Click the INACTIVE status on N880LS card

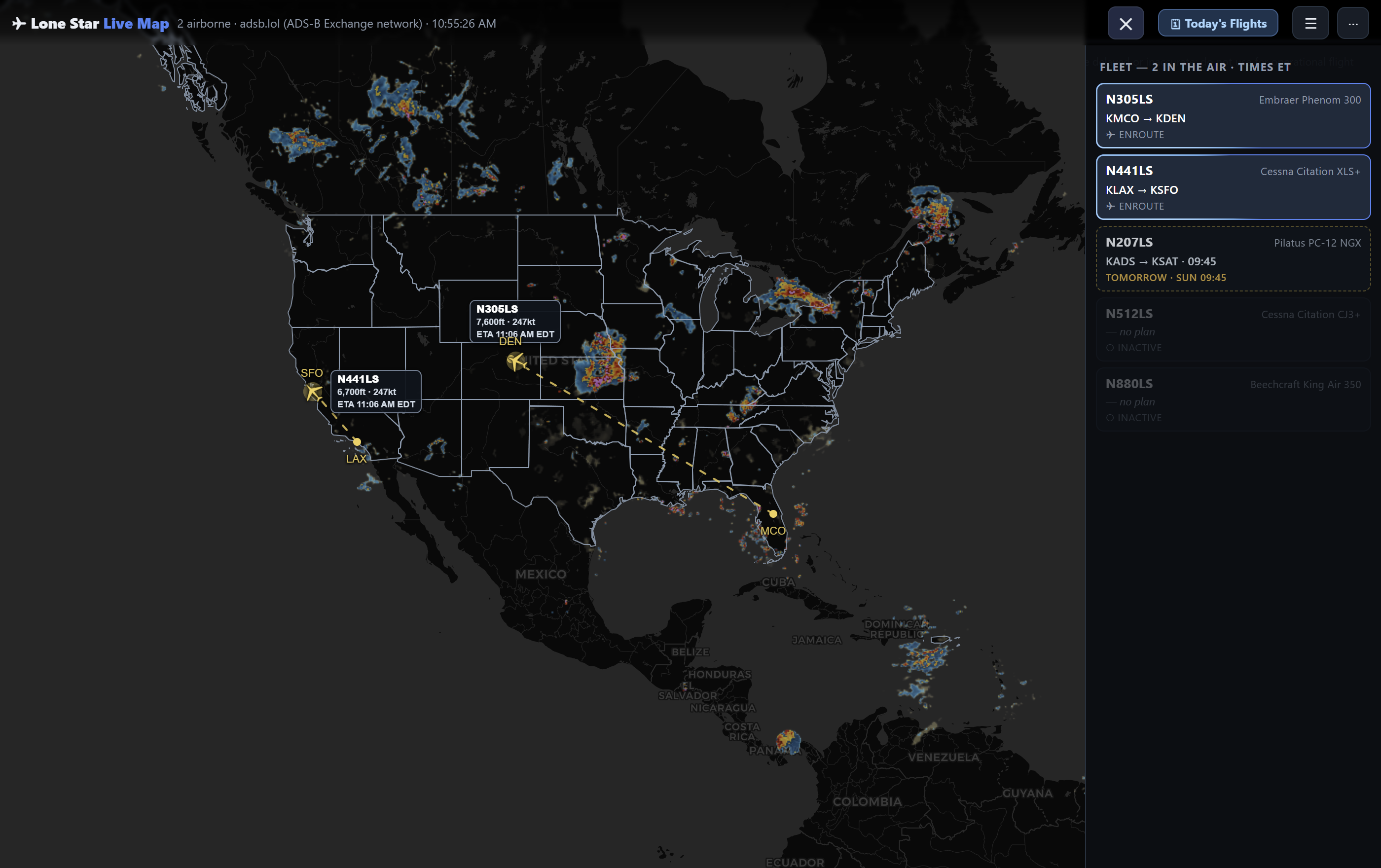[1134, 418]
